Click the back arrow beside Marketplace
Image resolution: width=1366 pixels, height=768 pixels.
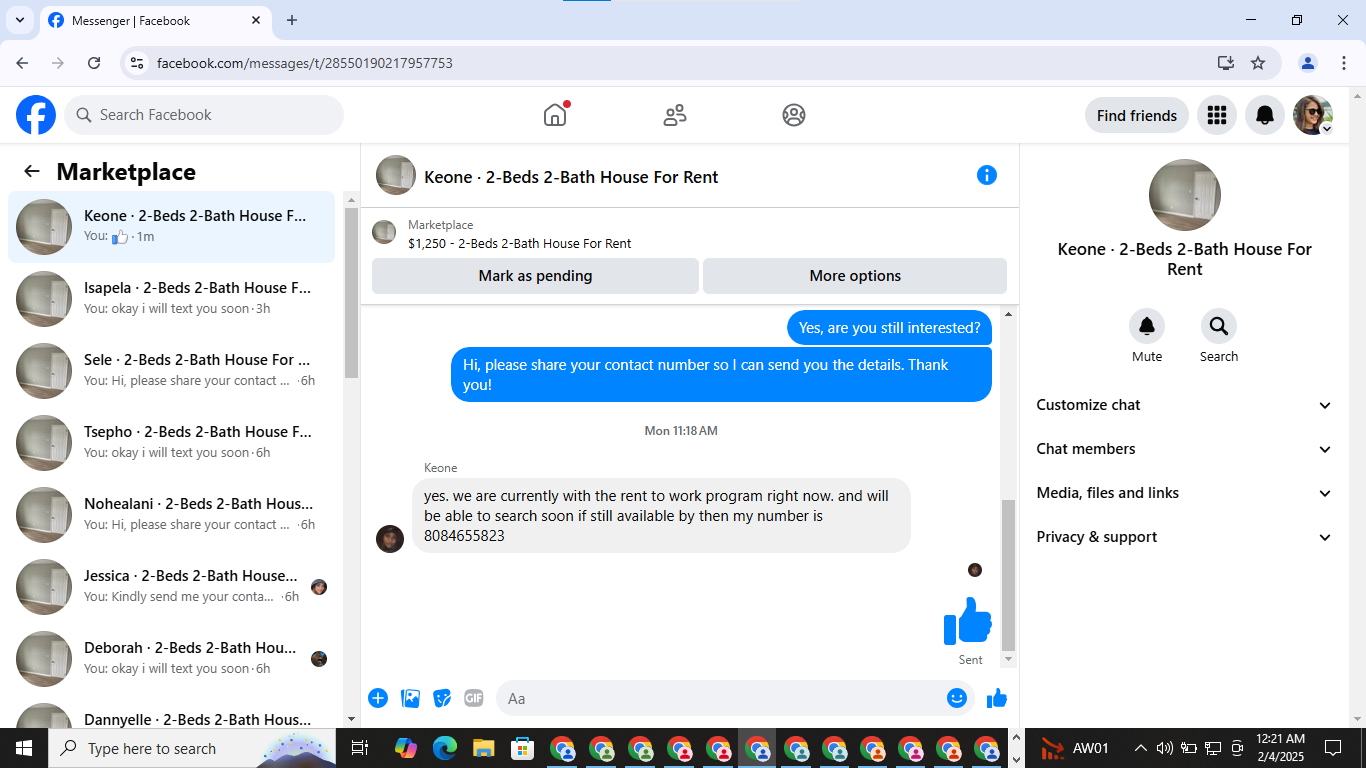(x=32, y=171)
